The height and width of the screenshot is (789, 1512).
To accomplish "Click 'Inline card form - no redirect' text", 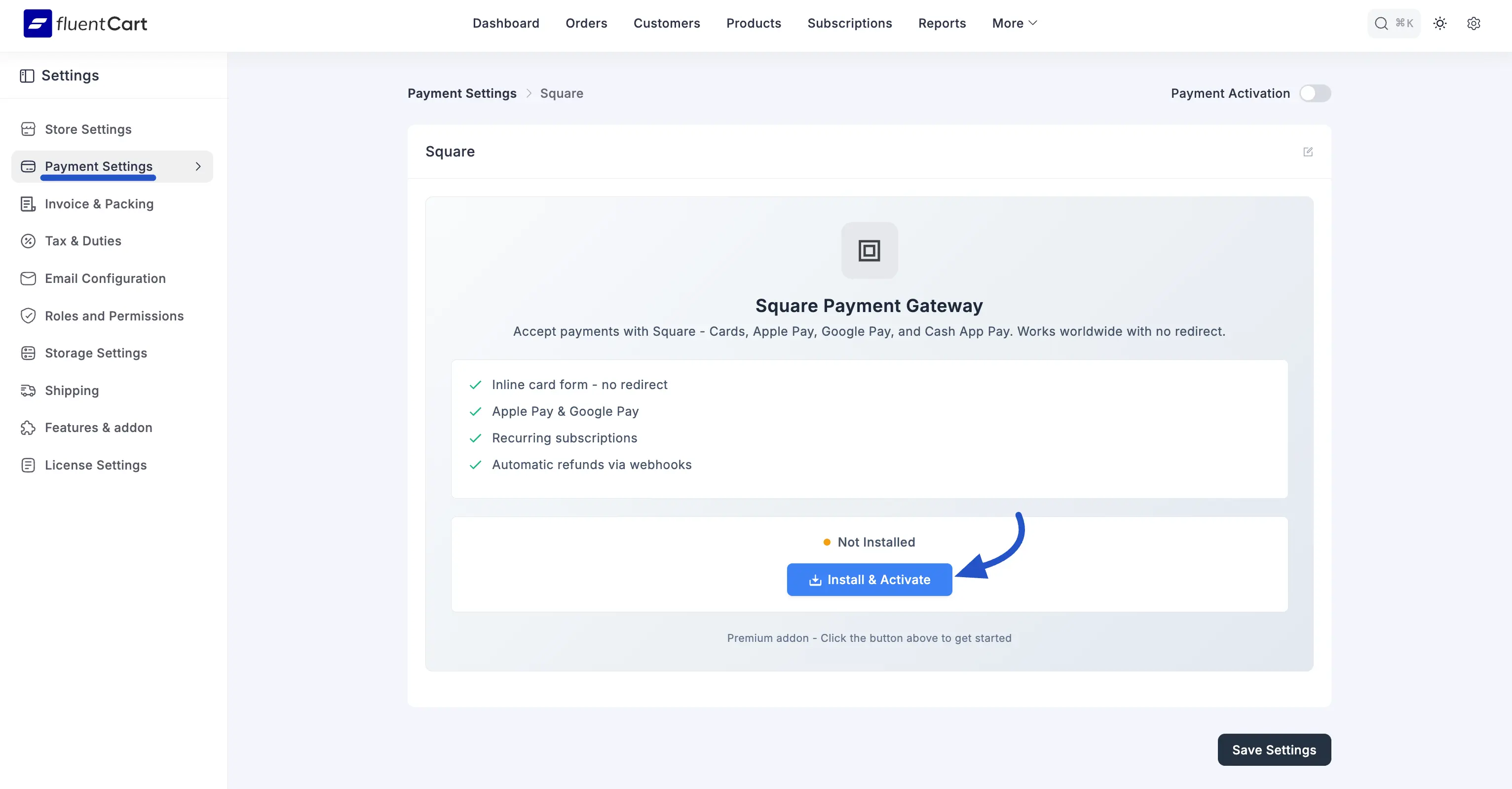I will click(579, 385).
